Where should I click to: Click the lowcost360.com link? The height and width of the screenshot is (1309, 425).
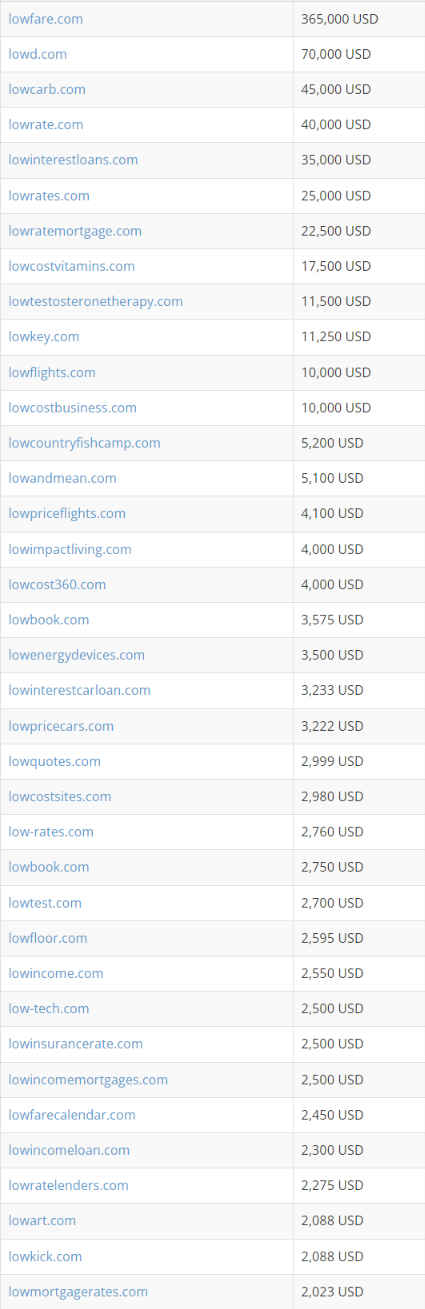tap(57, 584)
